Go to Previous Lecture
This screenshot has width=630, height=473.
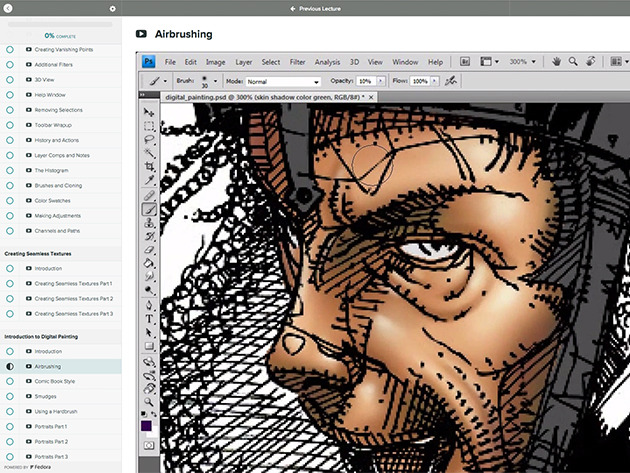click(316, 8)
